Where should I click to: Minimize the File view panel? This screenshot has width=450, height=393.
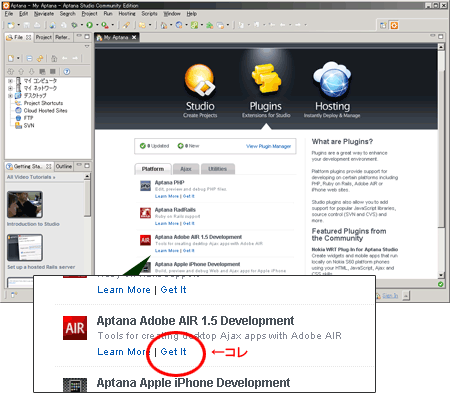click(x=79, y=36)
